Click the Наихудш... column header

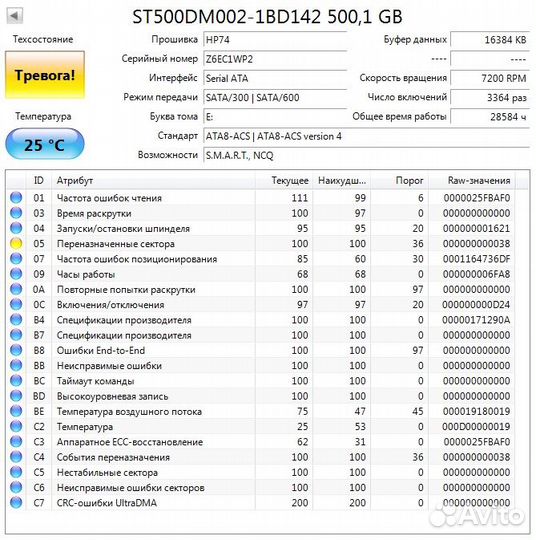coord(341,180)
